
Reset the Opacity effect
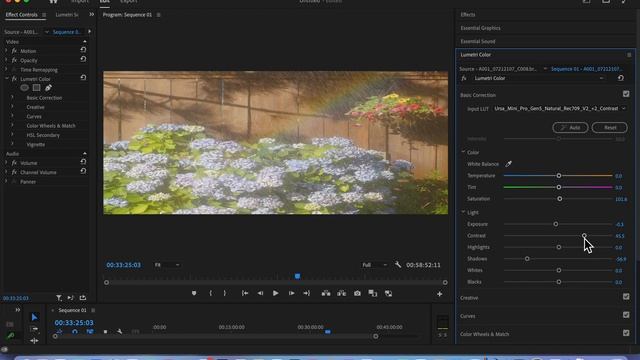click(x=83, y=59)
